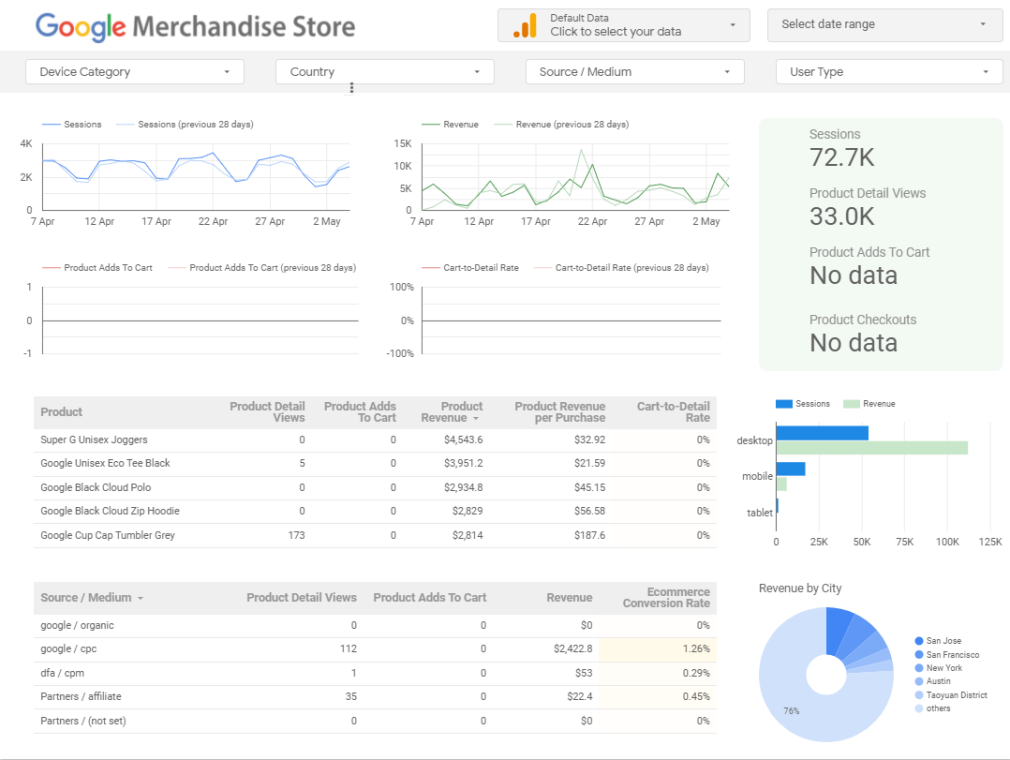Viewport: 1010px width, 760px height.
Task: Click others legend entry in pie chart
Action: coord(933,708)
